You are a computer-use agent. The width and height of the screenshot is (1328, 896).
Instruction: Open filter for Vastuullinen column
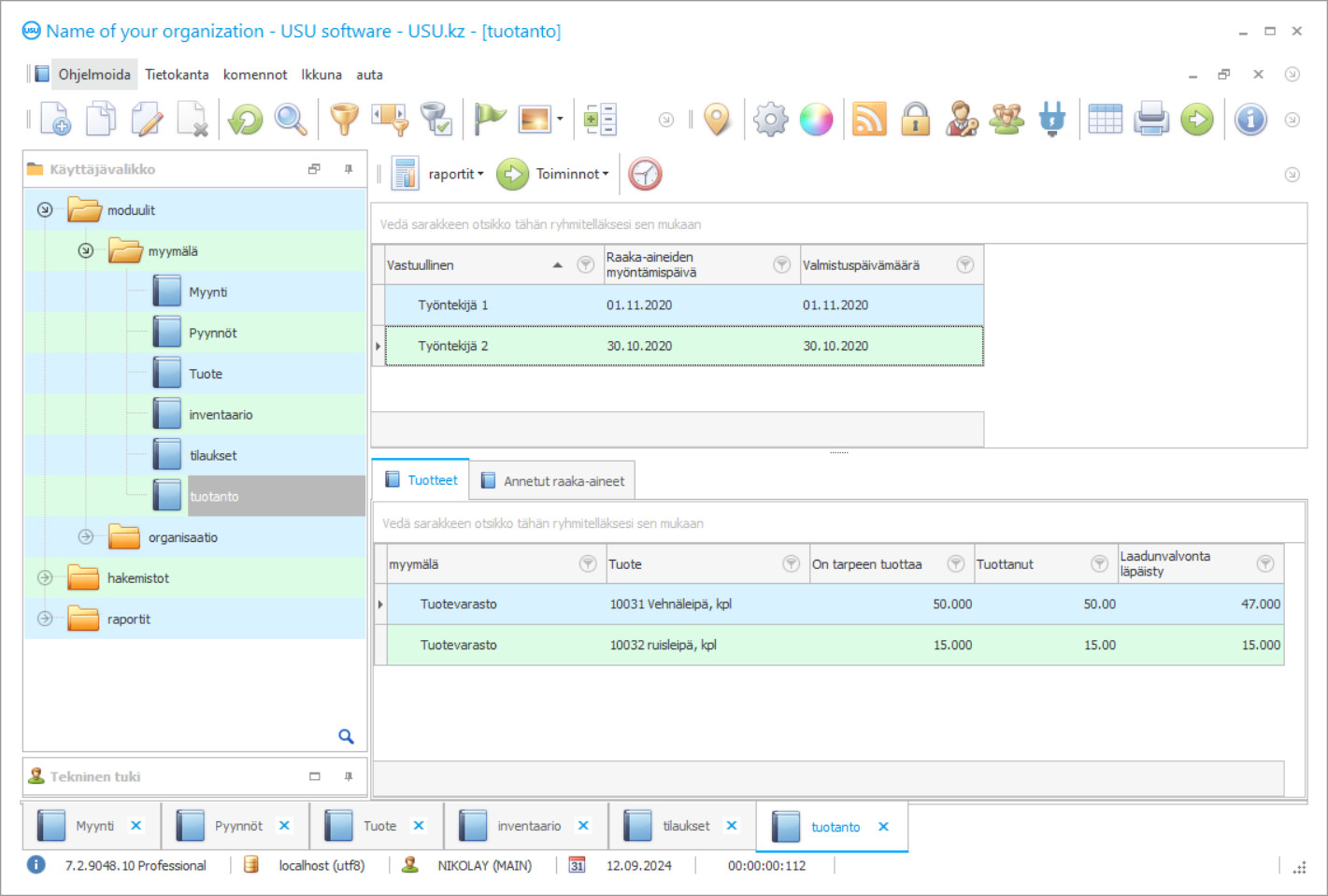[x=586, y=264]
